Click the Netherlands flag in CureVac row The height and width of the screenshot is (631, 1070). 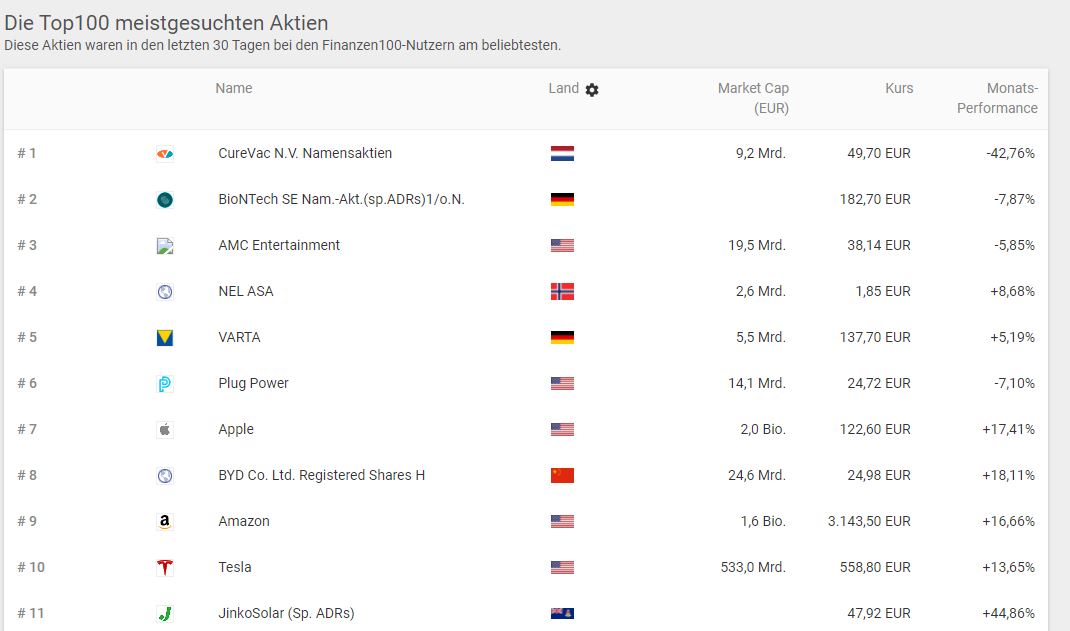[562, 154]
